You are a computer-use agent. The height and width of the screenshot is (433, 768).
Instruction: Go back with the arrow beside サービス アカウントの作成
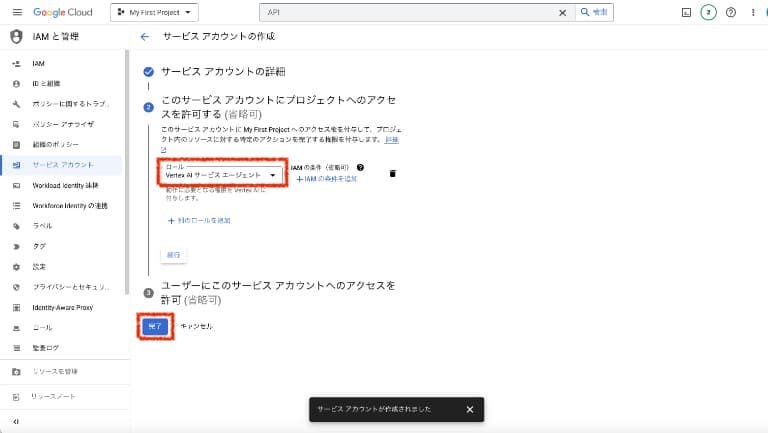pyautogui.click(x=144, y=36)
